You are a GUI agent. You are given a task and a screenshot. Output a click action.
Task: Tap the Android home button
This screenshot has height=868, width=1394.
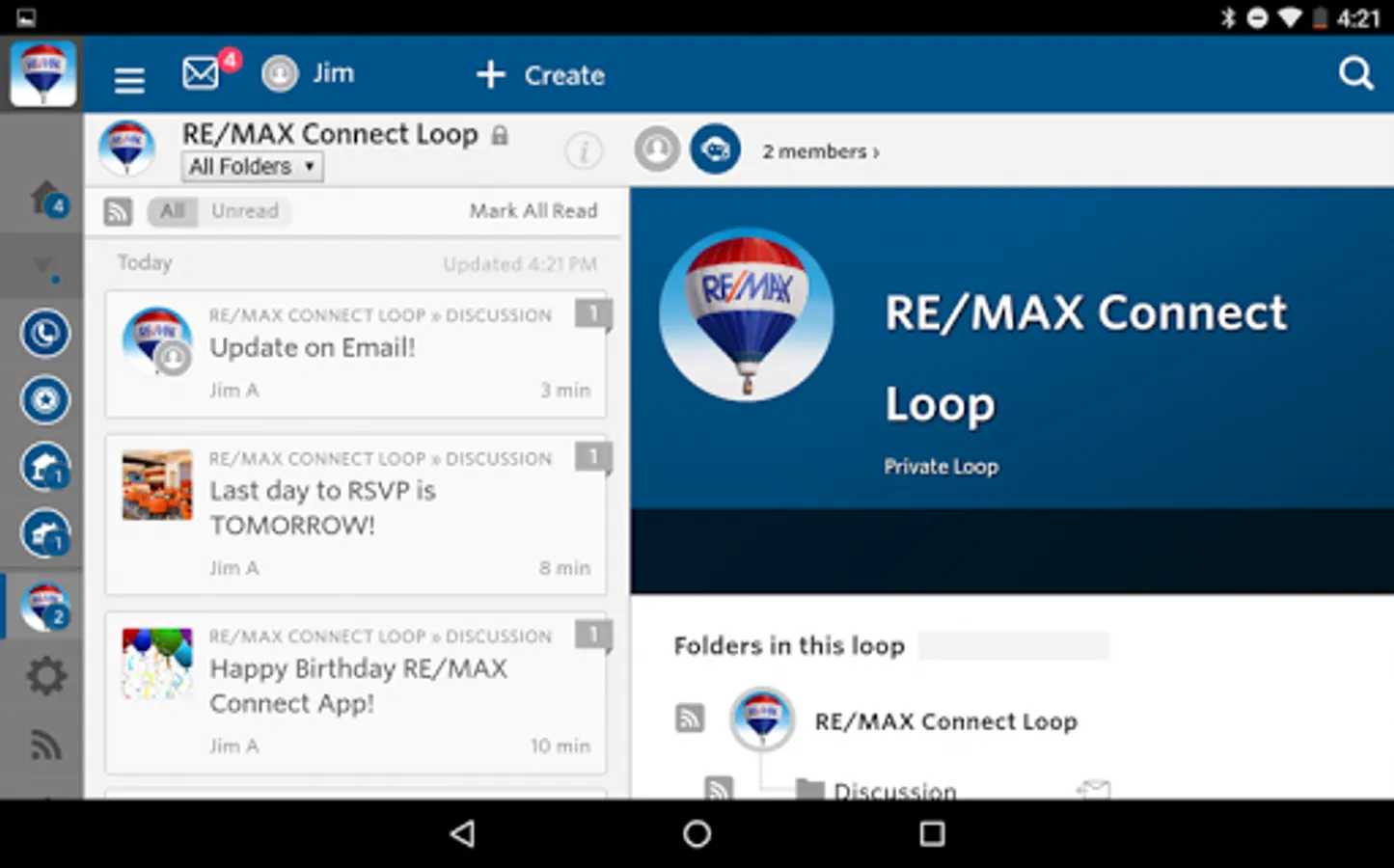(697, 833)
